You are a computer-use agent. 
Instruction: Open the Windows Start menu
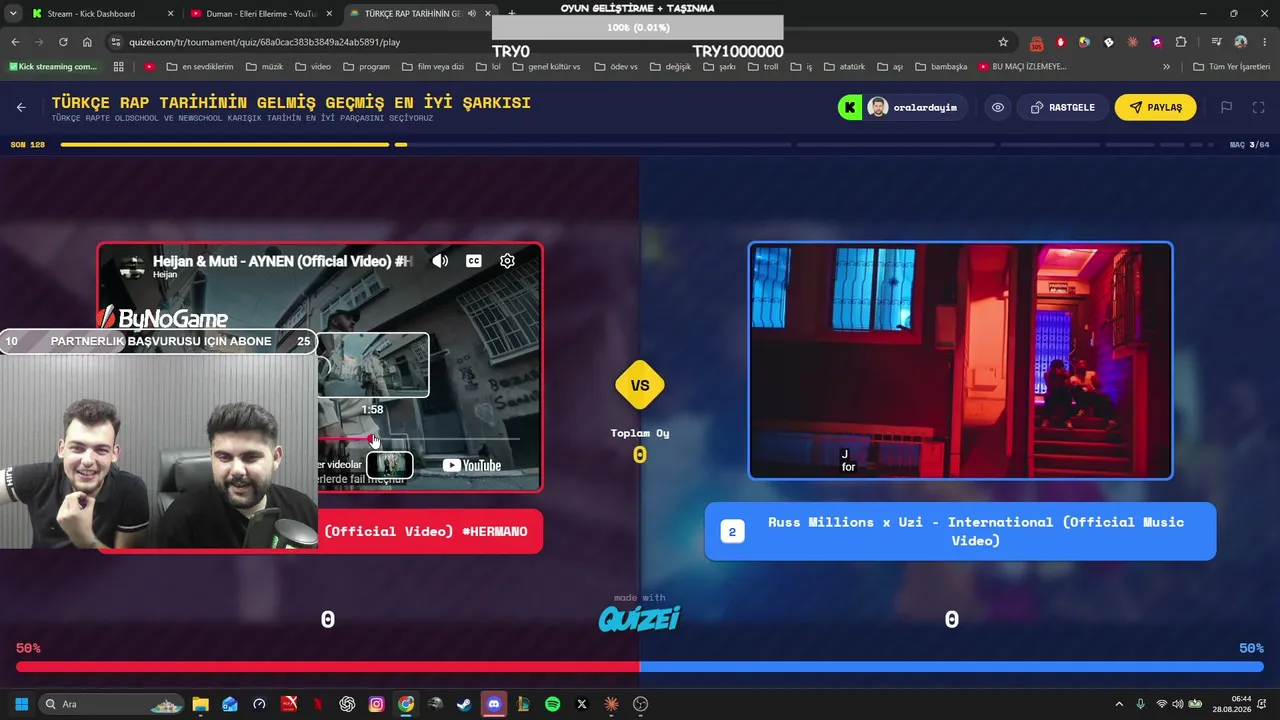pos(21,704)
